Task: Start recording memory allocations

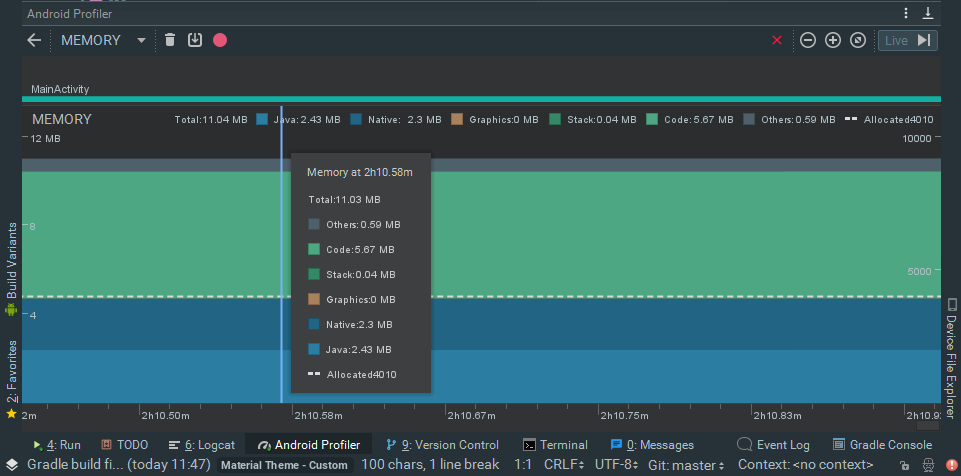Action: coord(220,40)
